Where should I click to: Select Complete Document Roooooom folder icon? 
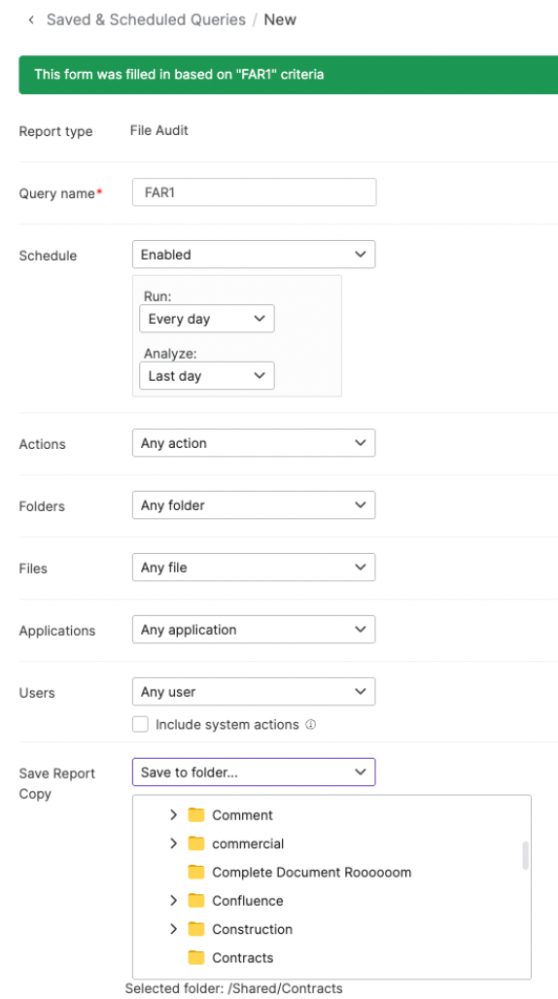[x=196, y=872]
